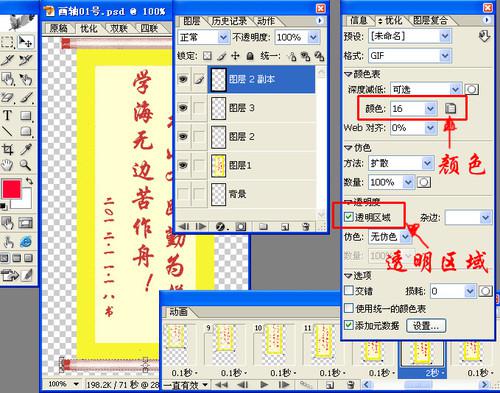Collapse the 选项 section triangle

(348, 275)
